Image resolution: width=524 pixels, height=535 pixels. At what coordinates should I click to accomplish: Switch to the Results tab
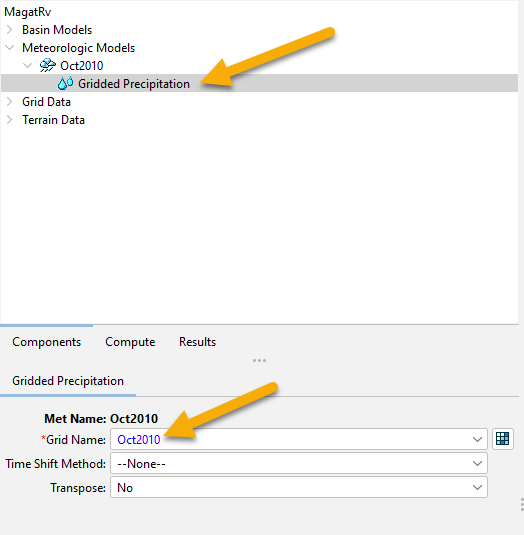pyautogui.click(x=198, y=342)
